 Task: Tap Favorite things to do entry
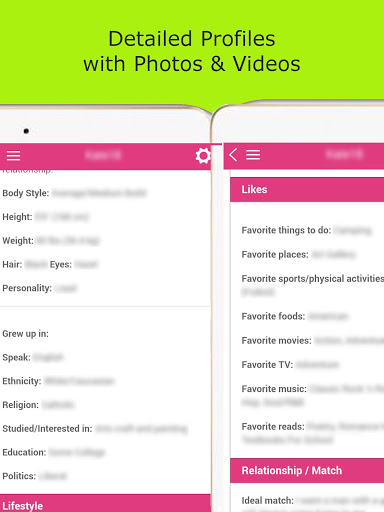pyautogui.click(x=306, y=230)
